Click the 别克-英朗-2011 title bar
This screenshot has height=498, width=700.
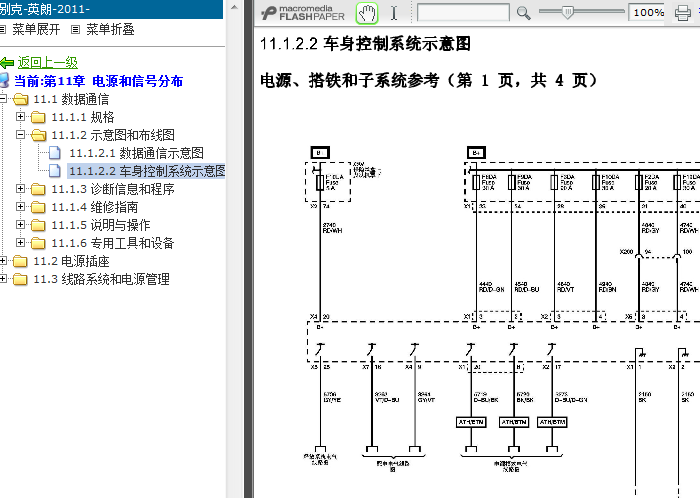pos(111,9)
